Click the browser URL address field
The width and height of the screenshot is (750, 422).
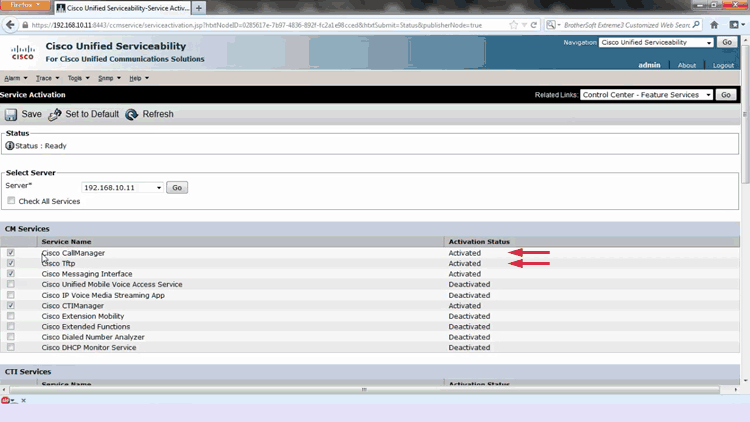(x=268, y=25)
